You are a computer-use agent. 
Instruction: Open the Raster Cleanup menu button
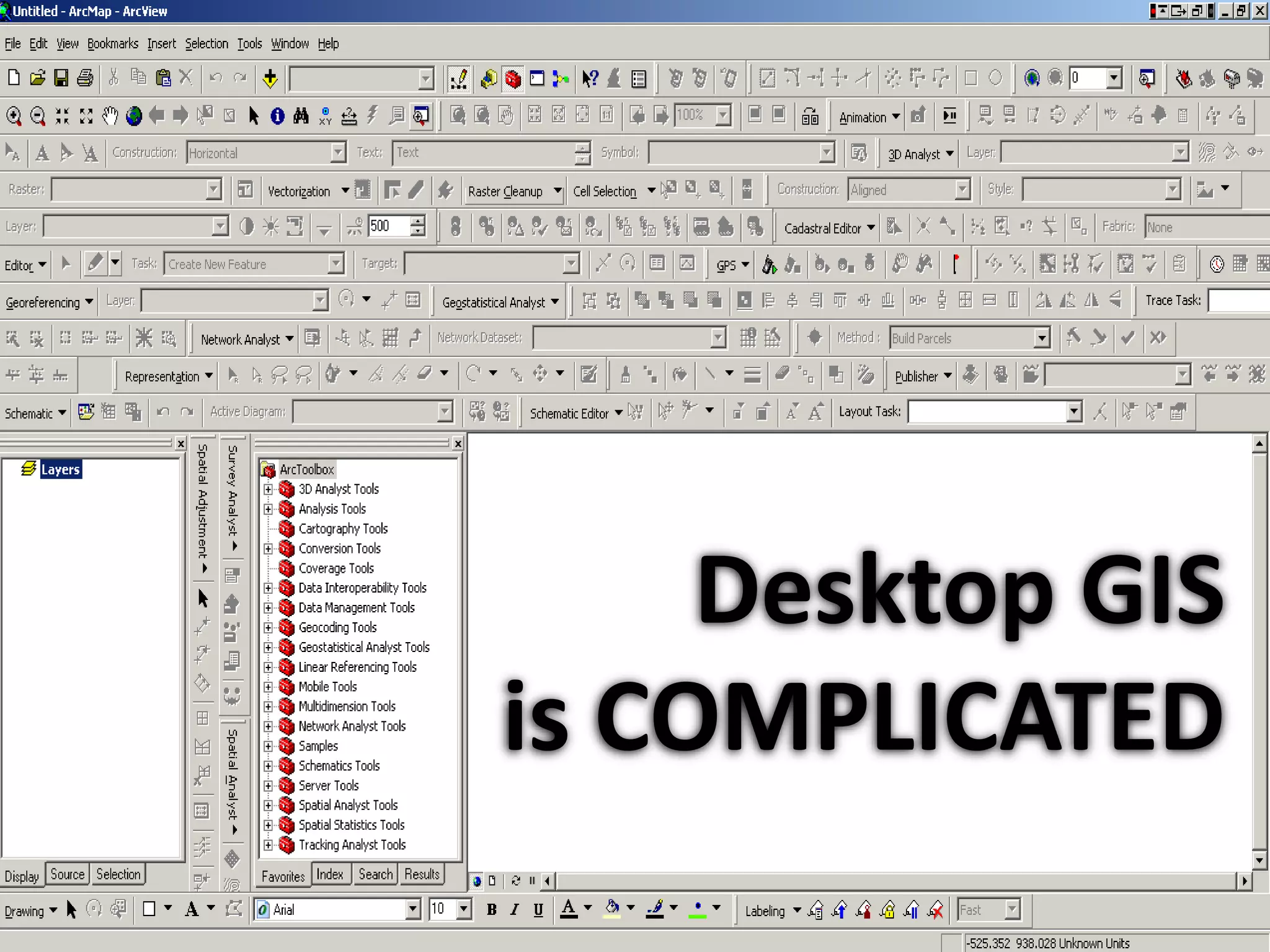point(514,192)
